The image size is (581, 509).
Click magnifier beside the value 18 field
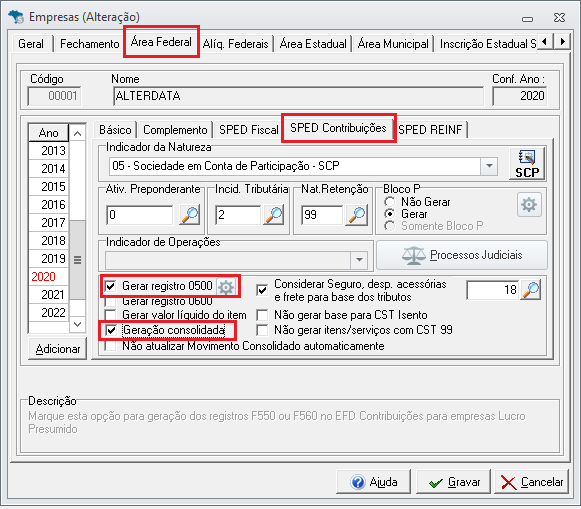pyautogui.click(x=531, y=290)
